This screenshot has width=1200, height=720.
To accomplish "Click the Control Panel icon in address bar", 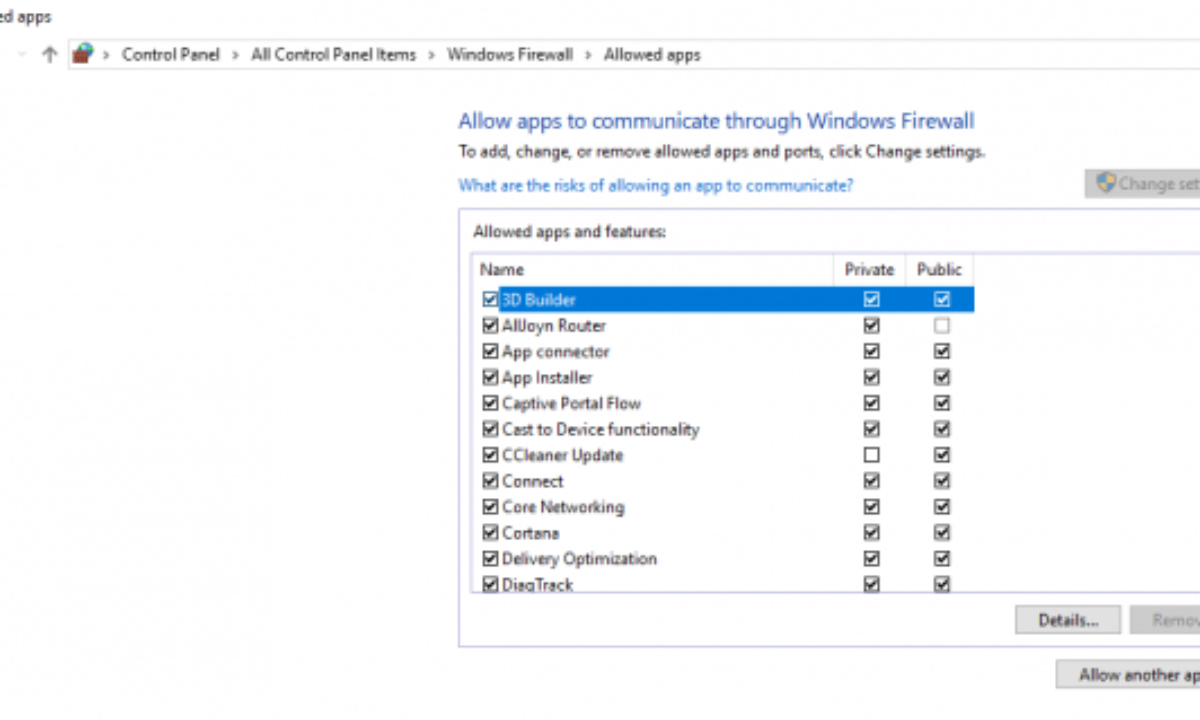I will [x=83, y=54].
